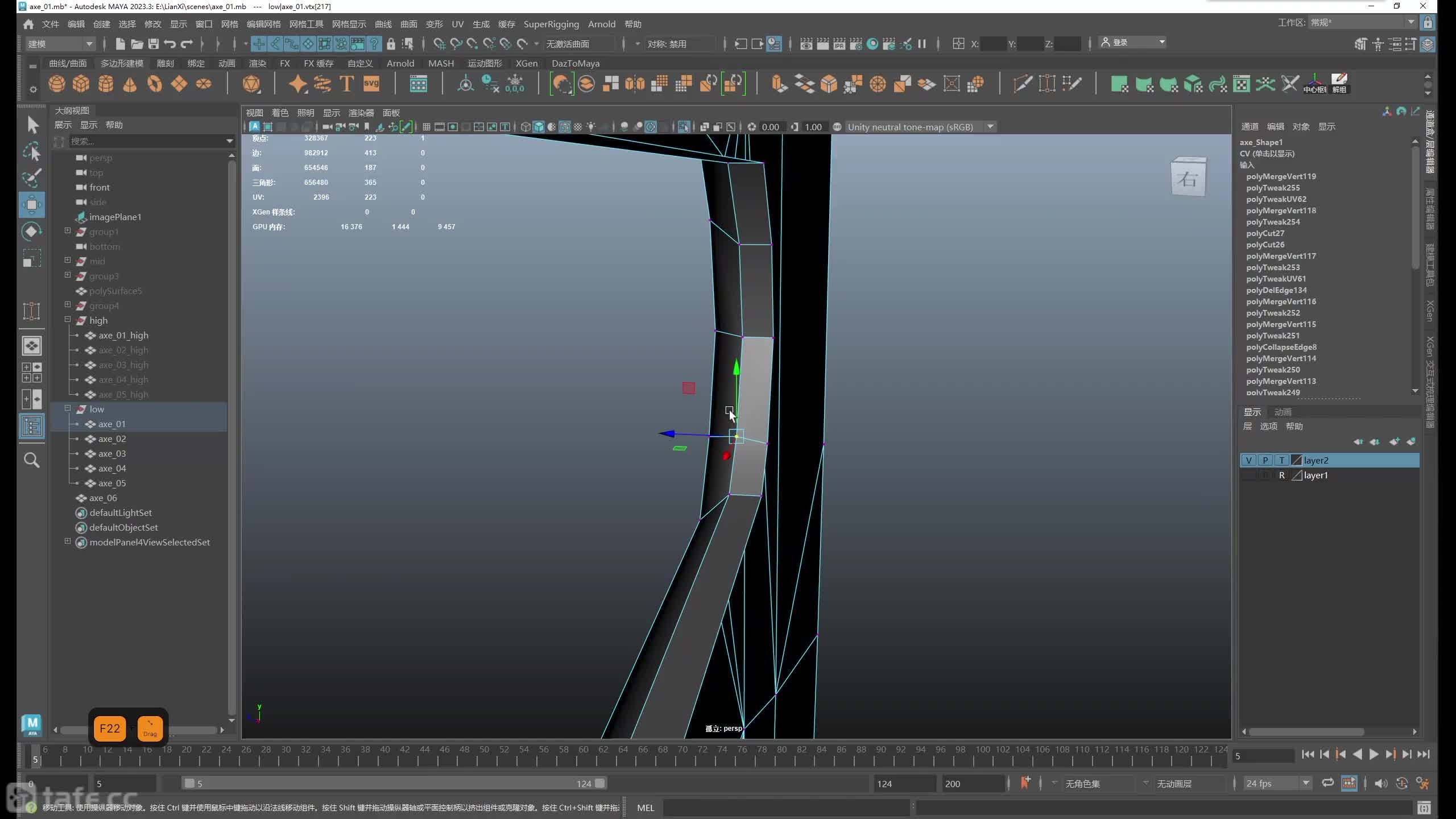Play animation forward
Viewport: 1456px width, 819px height.
(1374, 754)
